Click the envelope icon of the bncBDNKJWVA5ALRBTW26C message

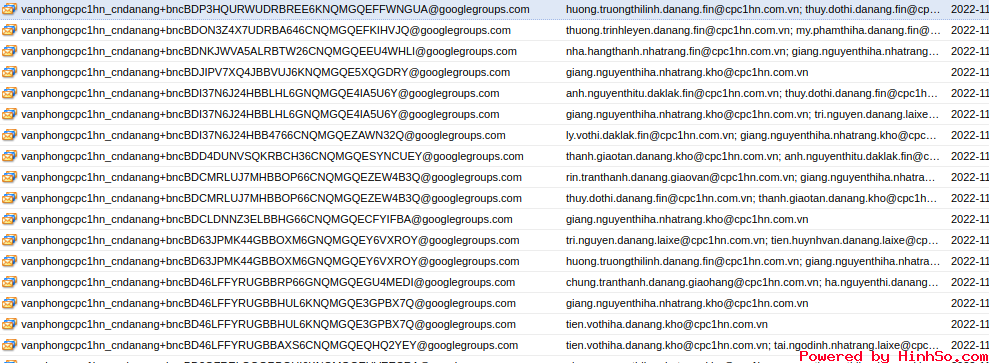(x=9, y=51)
